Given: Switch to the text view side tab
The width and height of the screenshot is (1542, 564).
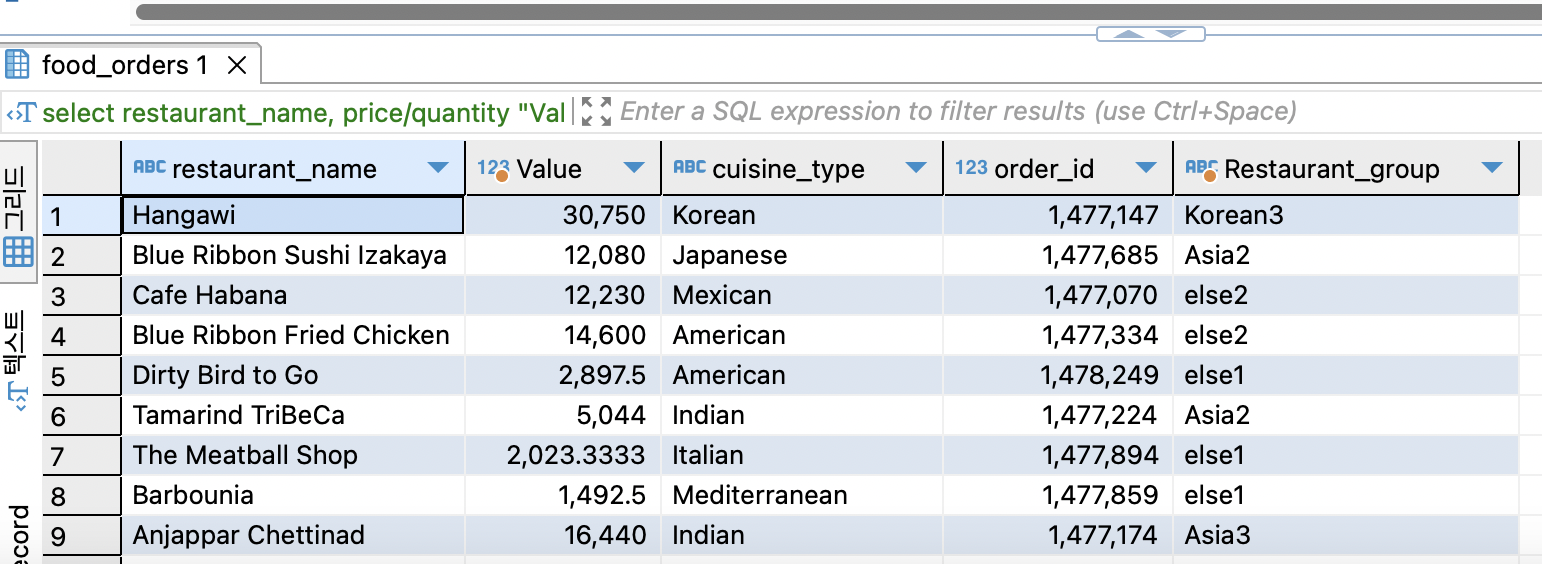Looking at the screenshot, I should point(18,360).
